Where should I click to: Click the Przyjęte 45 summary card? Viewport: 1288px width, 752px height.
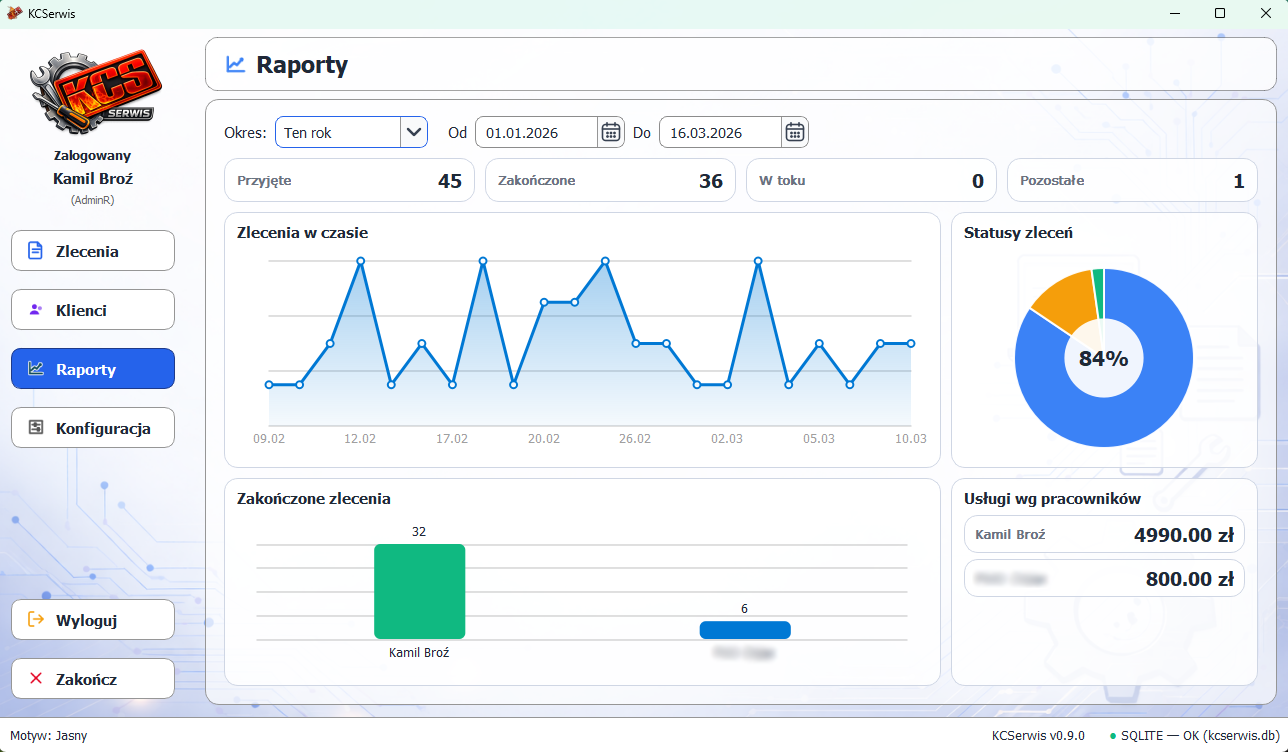(349, 181)
